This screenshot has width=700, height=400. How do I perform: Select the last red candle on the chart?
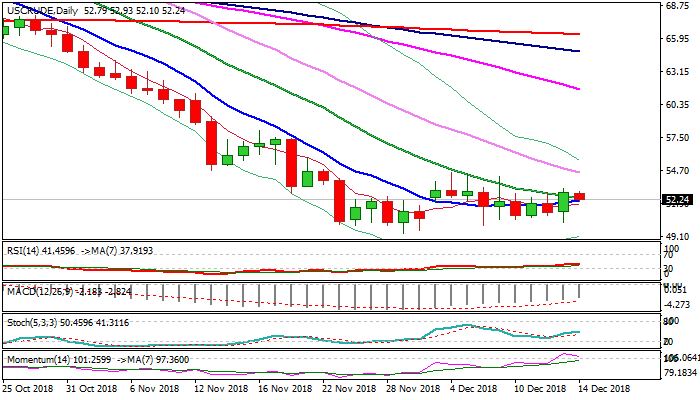pyautogui.click(x=580, y=196)
